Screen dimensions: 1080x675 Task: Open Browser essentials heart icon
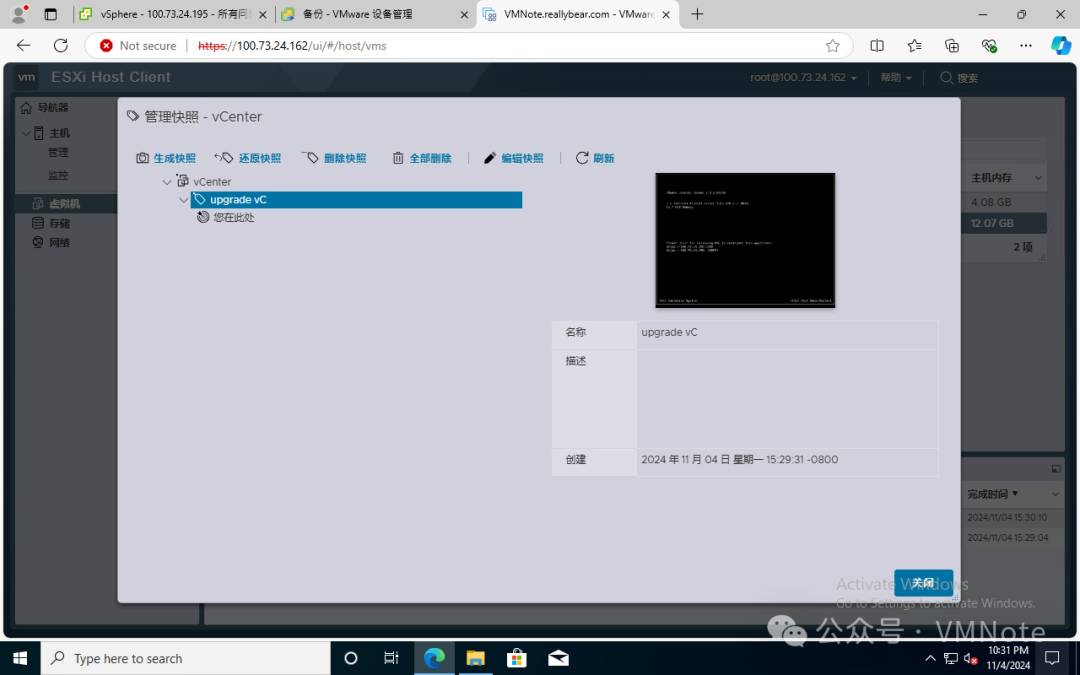coord(988,45)
